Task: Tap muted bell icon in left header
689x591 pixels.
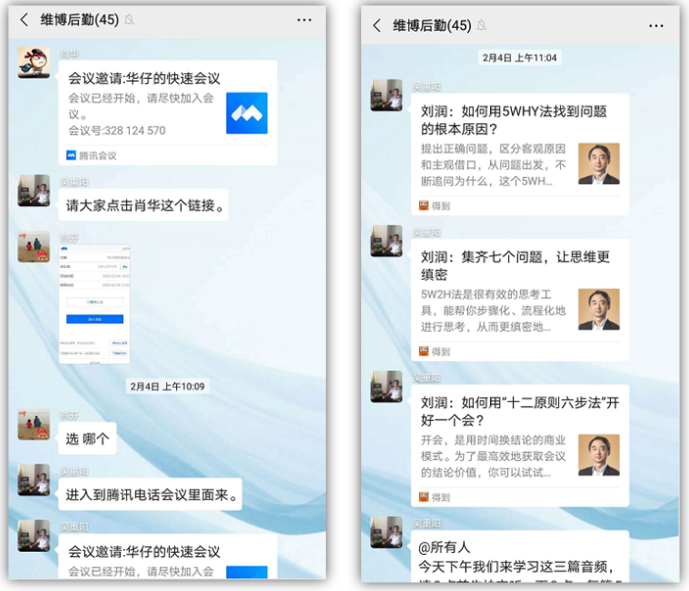Action: click(x=129, y=20)
